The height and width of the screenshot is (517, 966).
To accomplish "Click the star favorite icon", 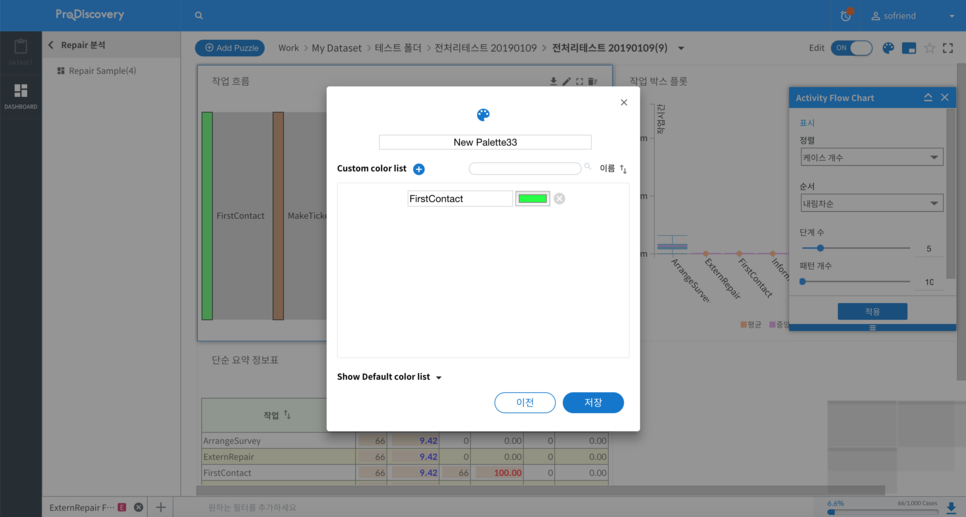I will click(929, 48).
